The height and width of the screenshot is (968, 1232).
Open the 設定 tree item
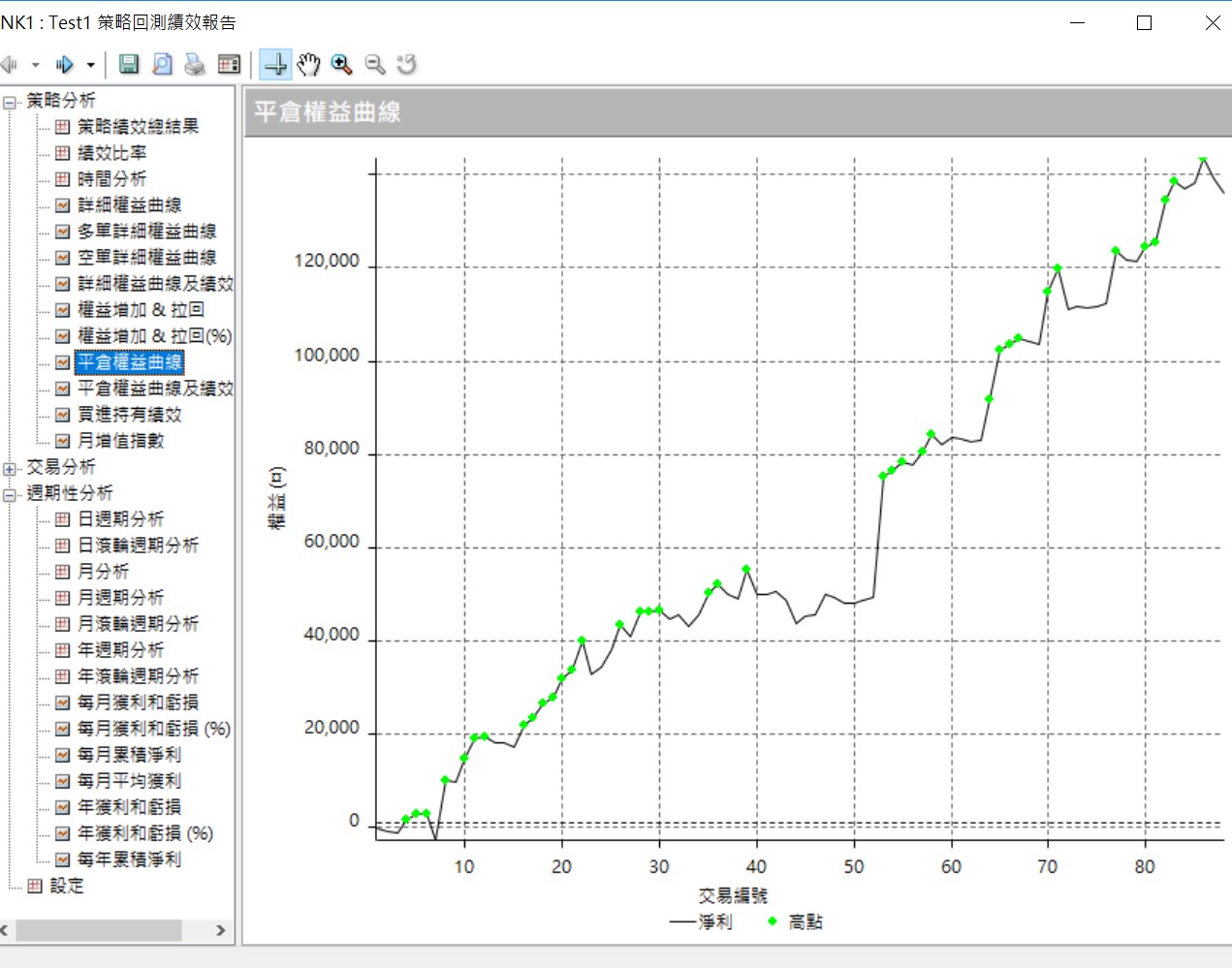click(67, 885)
